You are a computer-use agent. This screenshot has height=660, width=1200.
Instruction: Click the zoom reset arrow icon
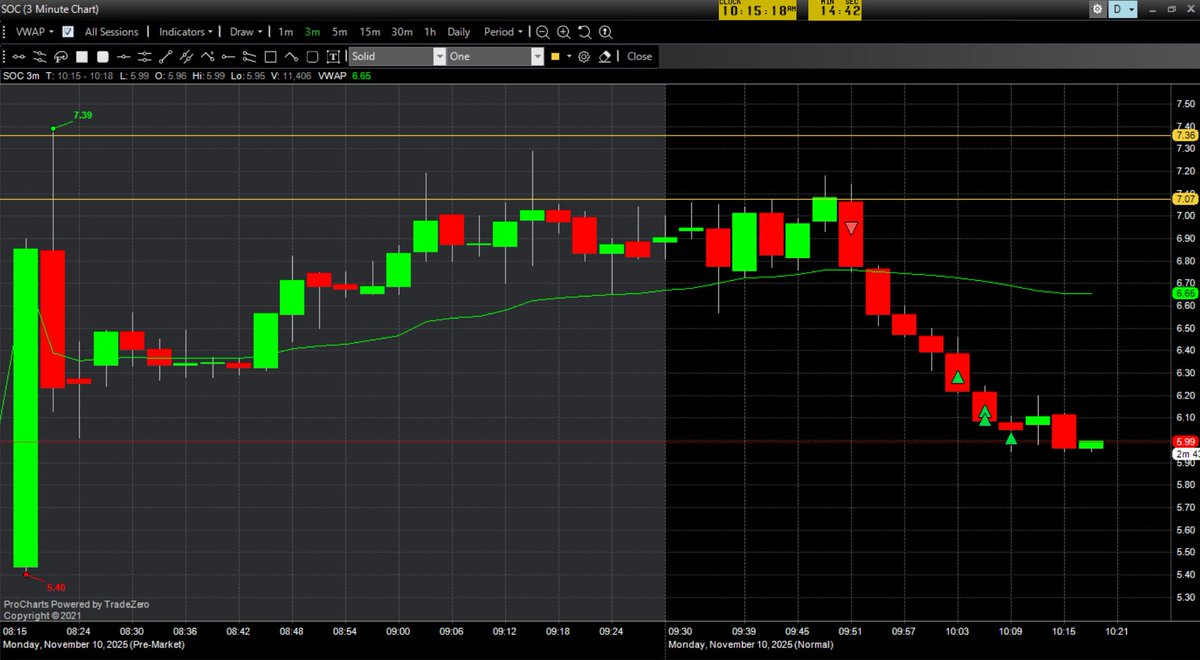(x=586, y=32)
